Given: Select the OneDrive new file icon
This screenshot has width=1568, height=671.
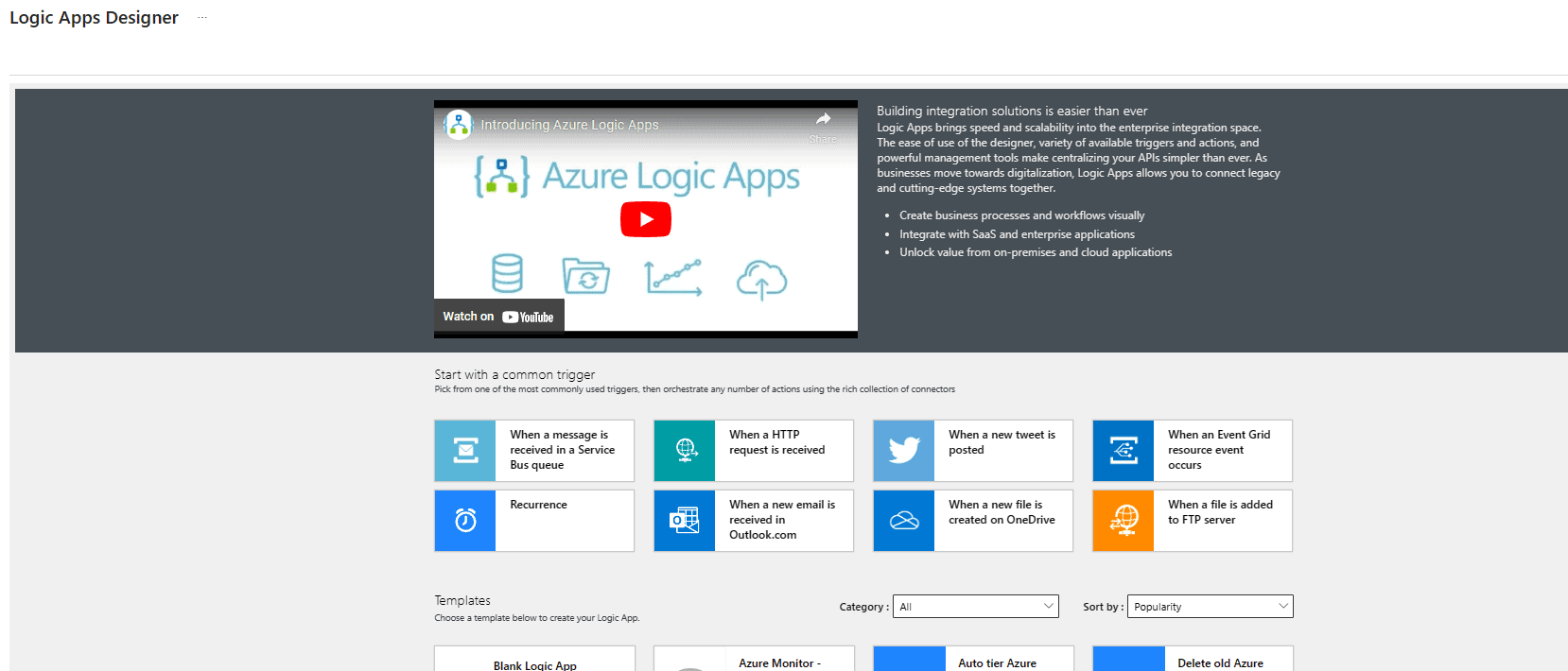Looking at the screenshot, I should click(x=904, y=521).
